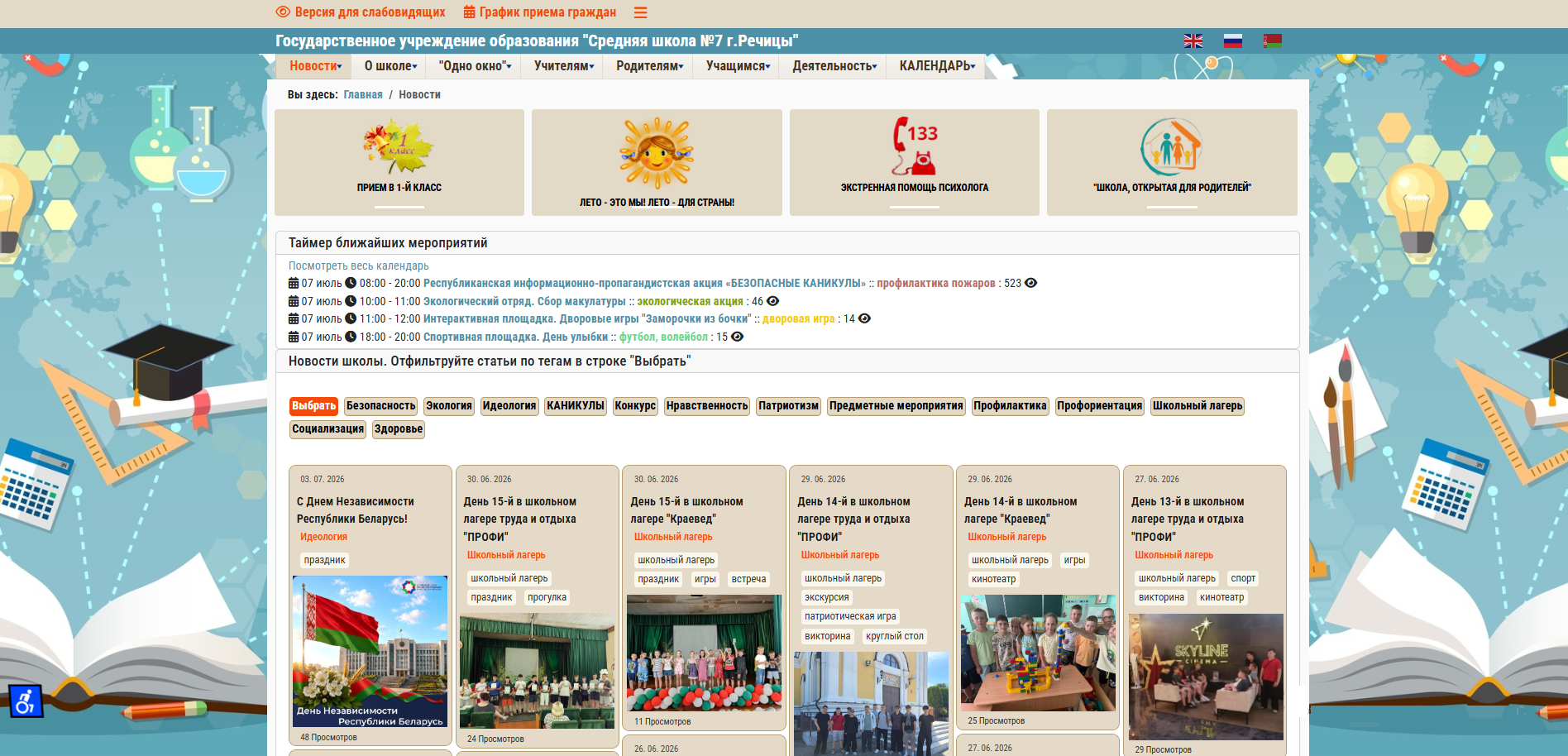Open the Belarus flag Independence Day thumbnail

click(370, 652)
